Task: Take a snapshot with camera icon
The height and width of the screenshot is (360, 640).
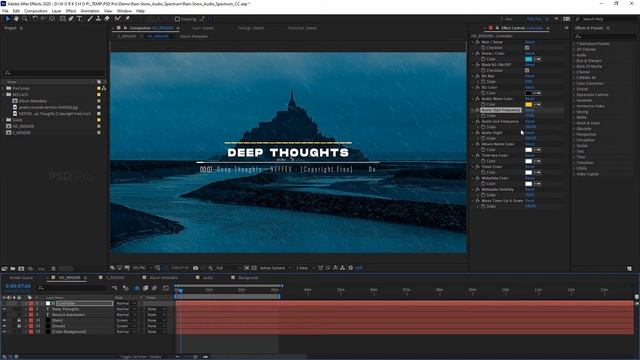Action: [x=196, y=268]
